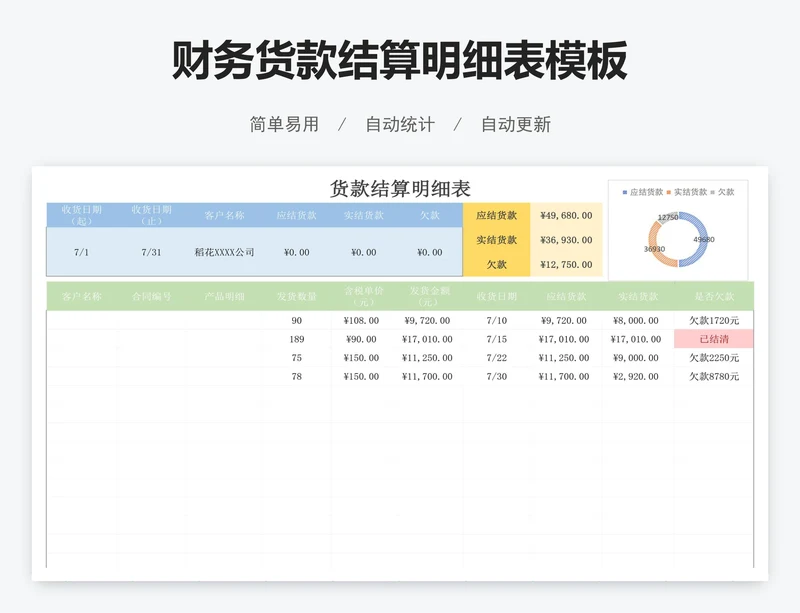This screenshot has height=613, width=800.
Task: Click the paid amount ¥8,000.00
Action: 636,321
